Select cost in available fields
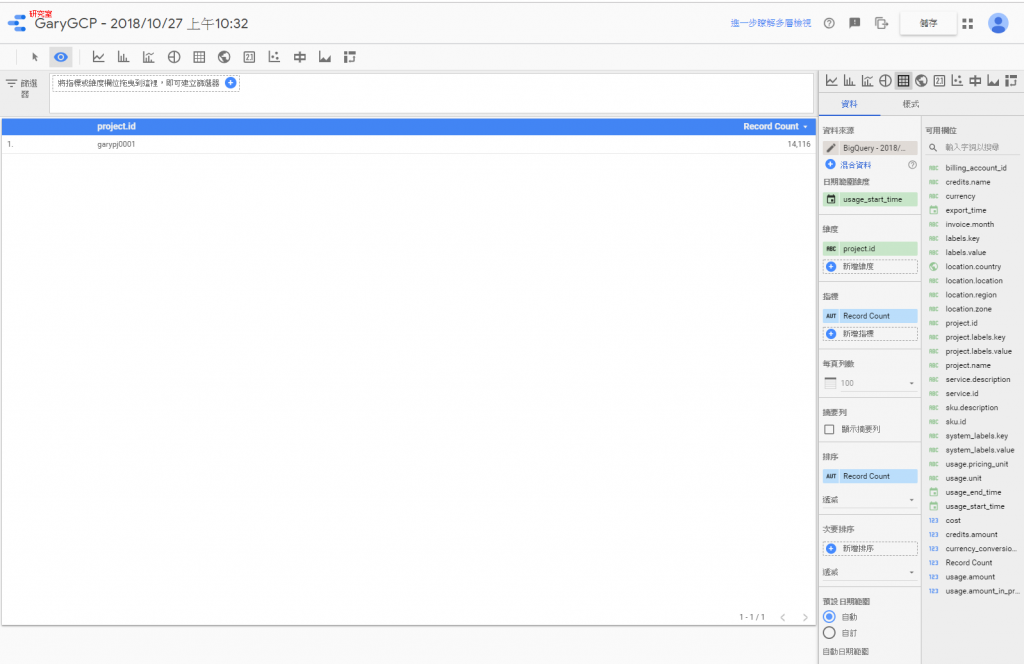The height and width of the screenshot is (664, 1024). [953, 521]
